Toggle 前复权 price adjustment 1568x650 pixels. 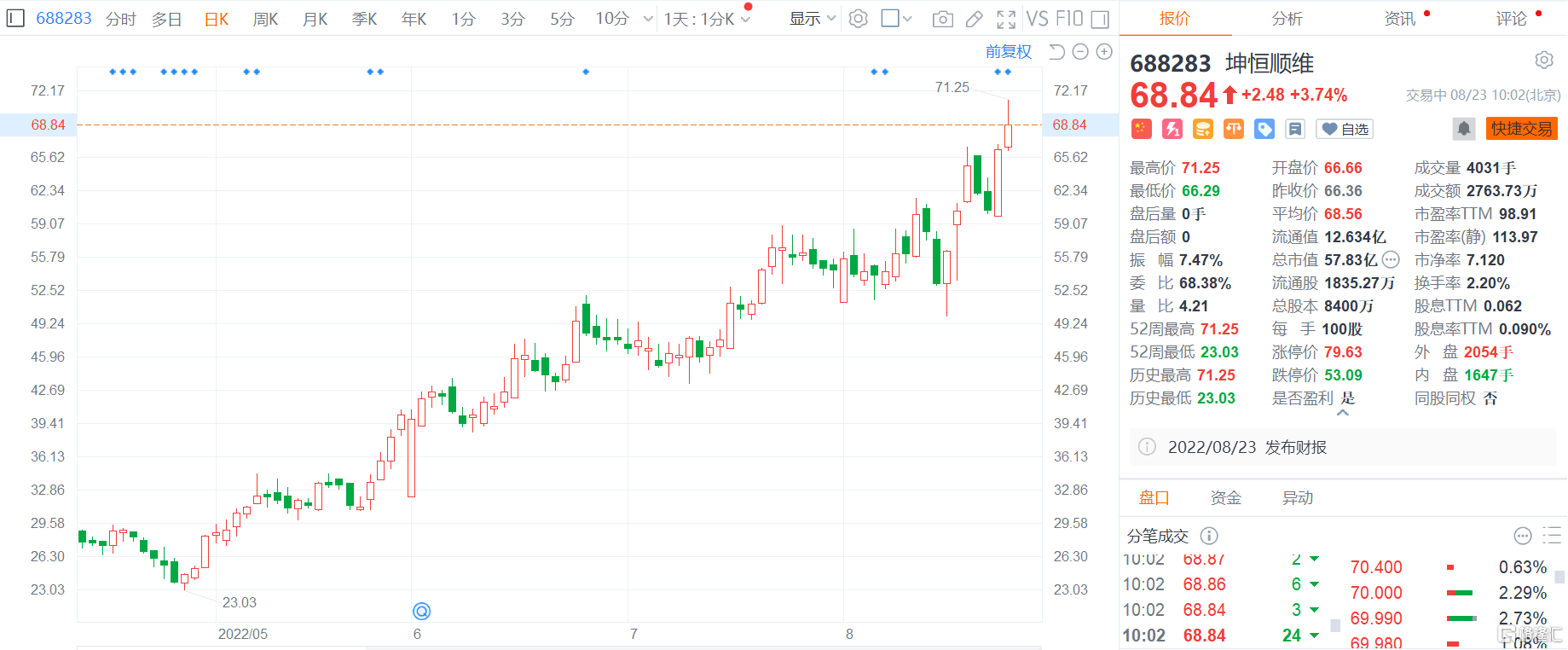[x=1009, y=52]
